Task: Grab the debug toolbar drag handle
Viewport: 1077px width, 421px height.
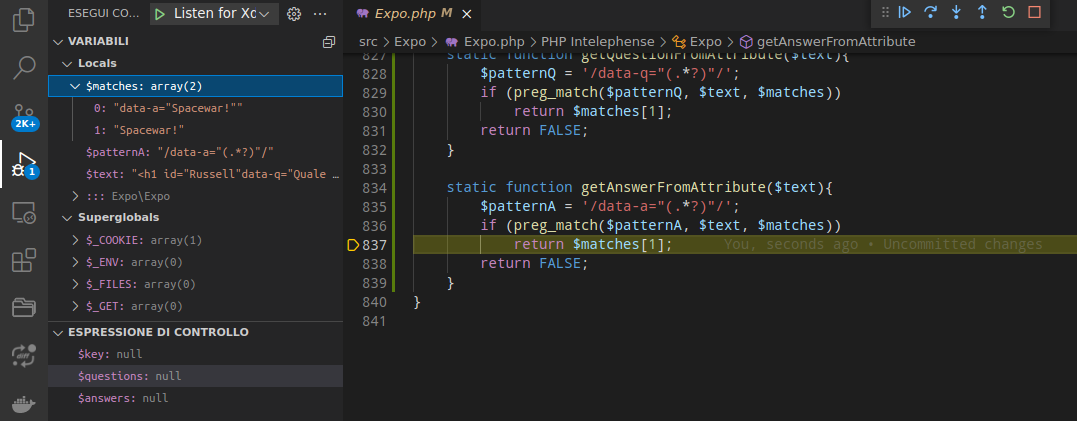Action: tap(885, 12)
